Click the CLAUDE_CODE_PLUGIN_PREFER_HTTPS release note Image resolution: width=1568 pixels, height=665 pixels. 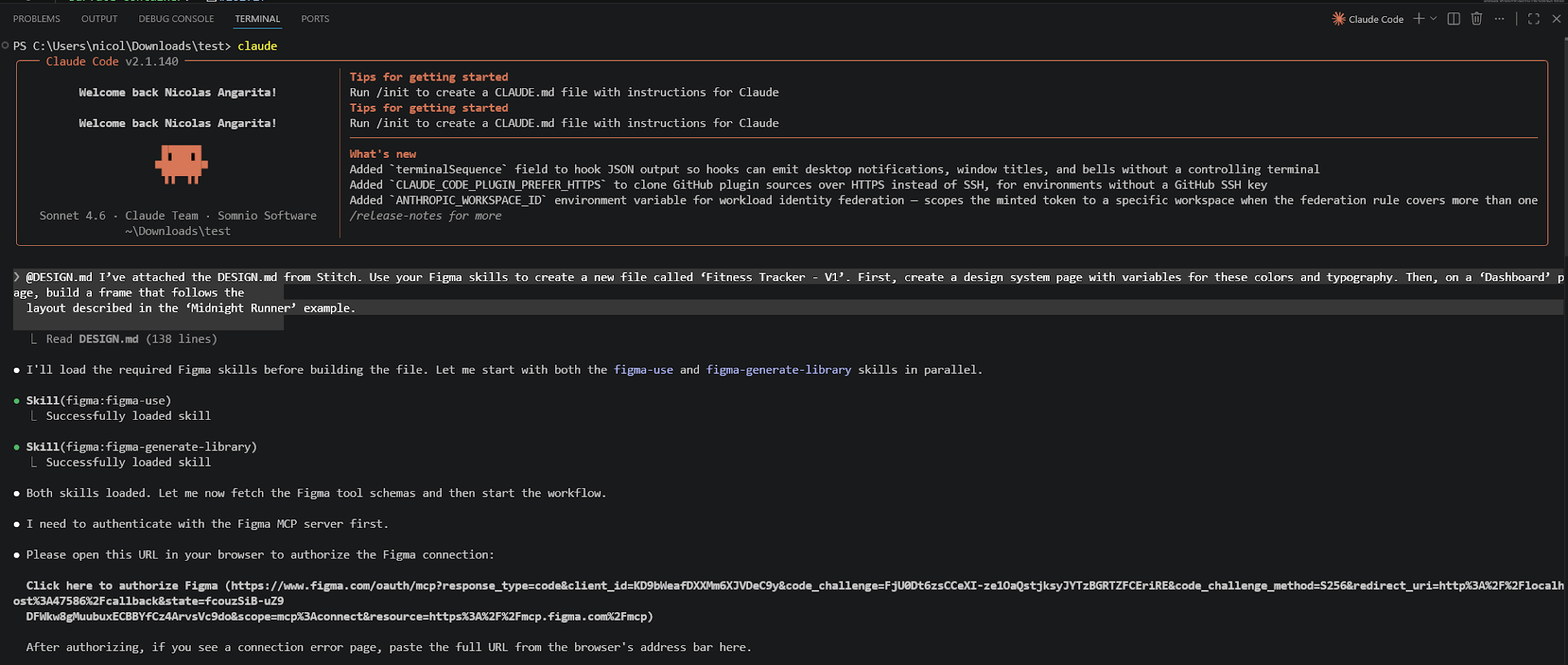(808, 185)
